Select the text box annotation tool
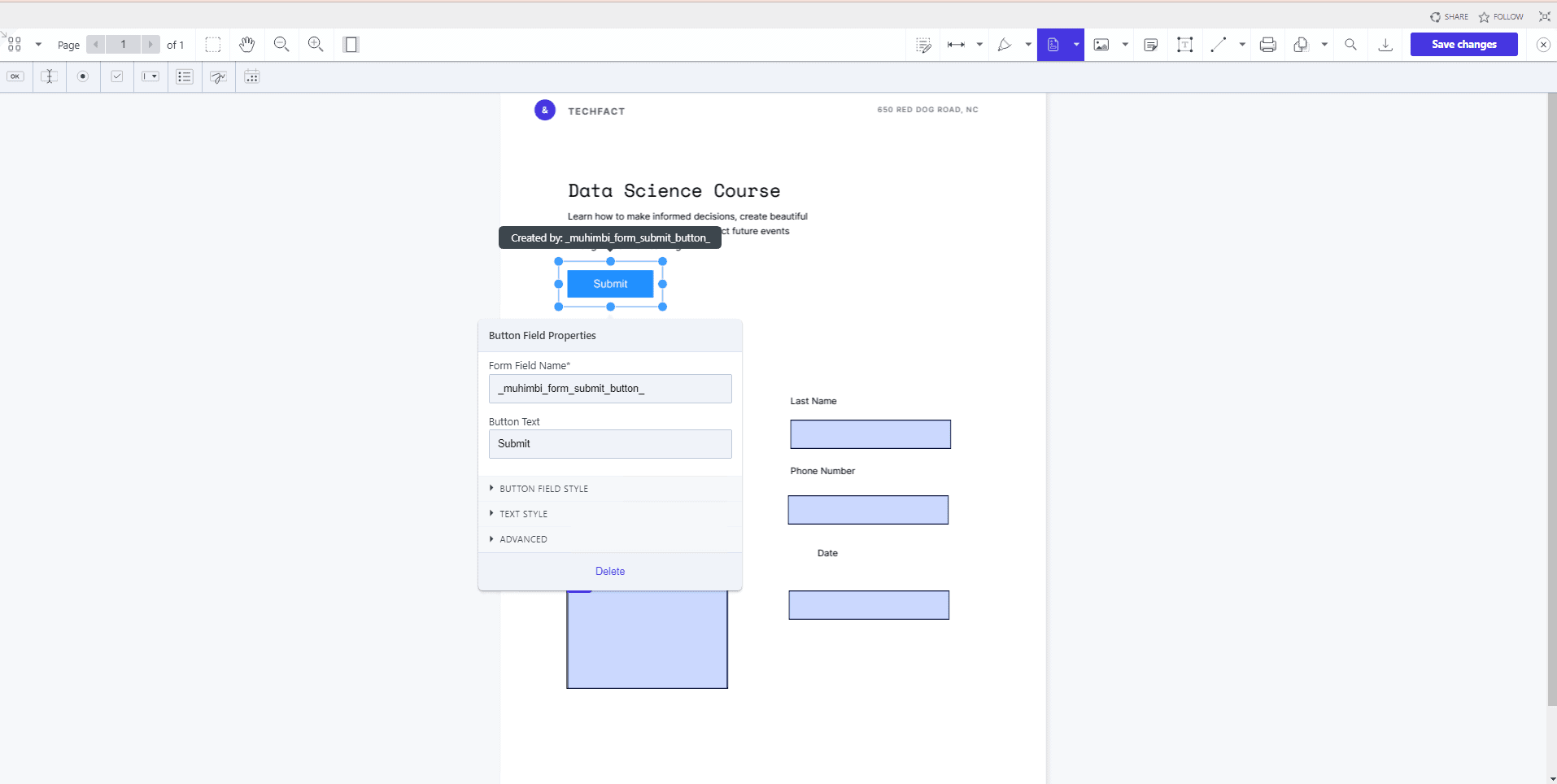This screenshot has height=784, width=1557. coord(1184,45)
